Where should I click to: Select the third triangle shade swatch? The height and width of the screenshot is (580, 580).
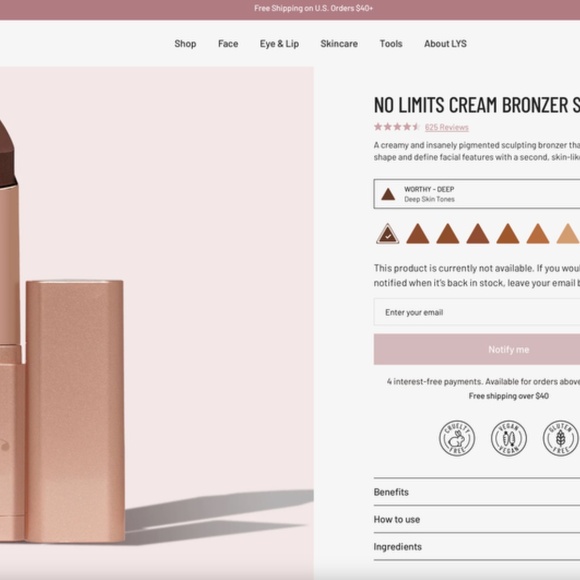tap(448, 234)
